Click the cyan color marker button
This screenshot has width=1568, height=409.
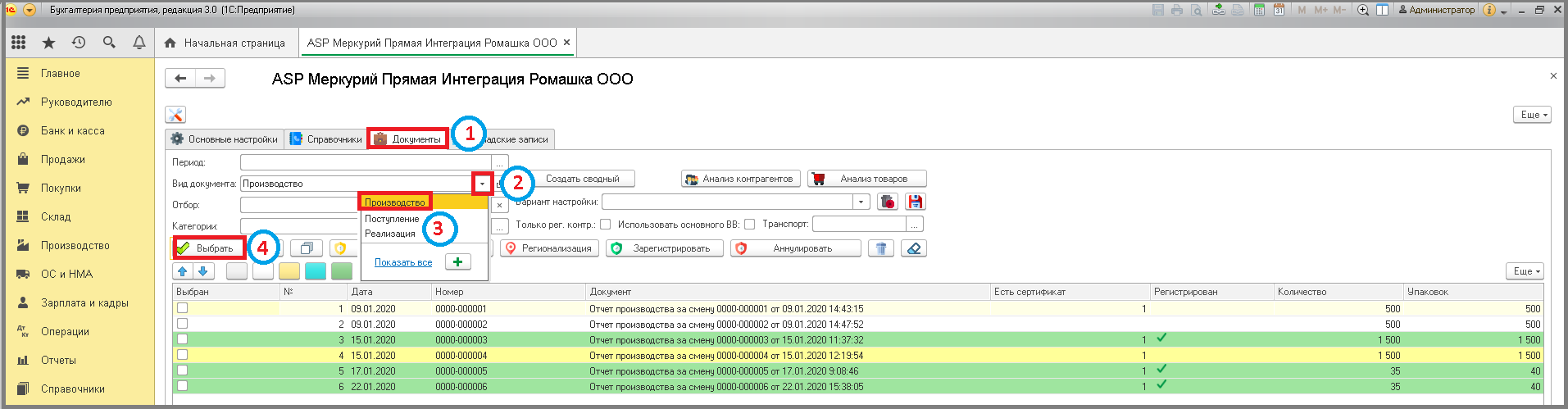pos(316,271)
